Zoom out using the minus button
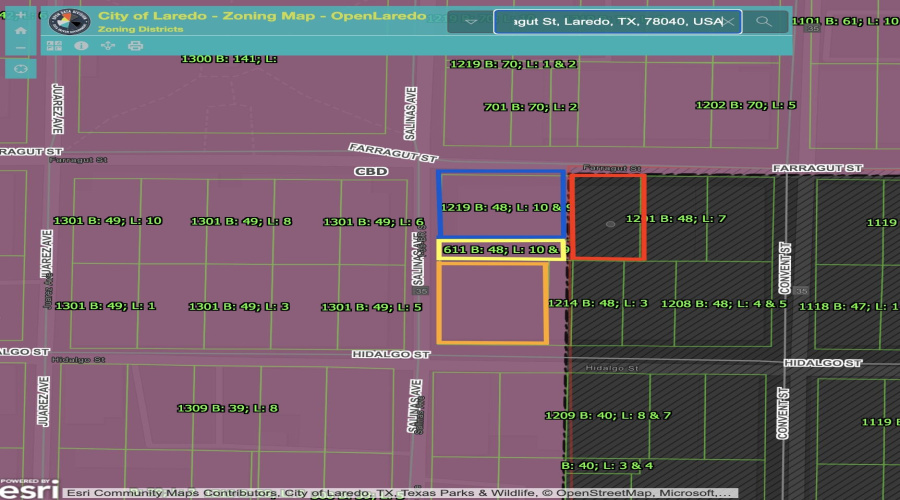 tap(20, 47)
